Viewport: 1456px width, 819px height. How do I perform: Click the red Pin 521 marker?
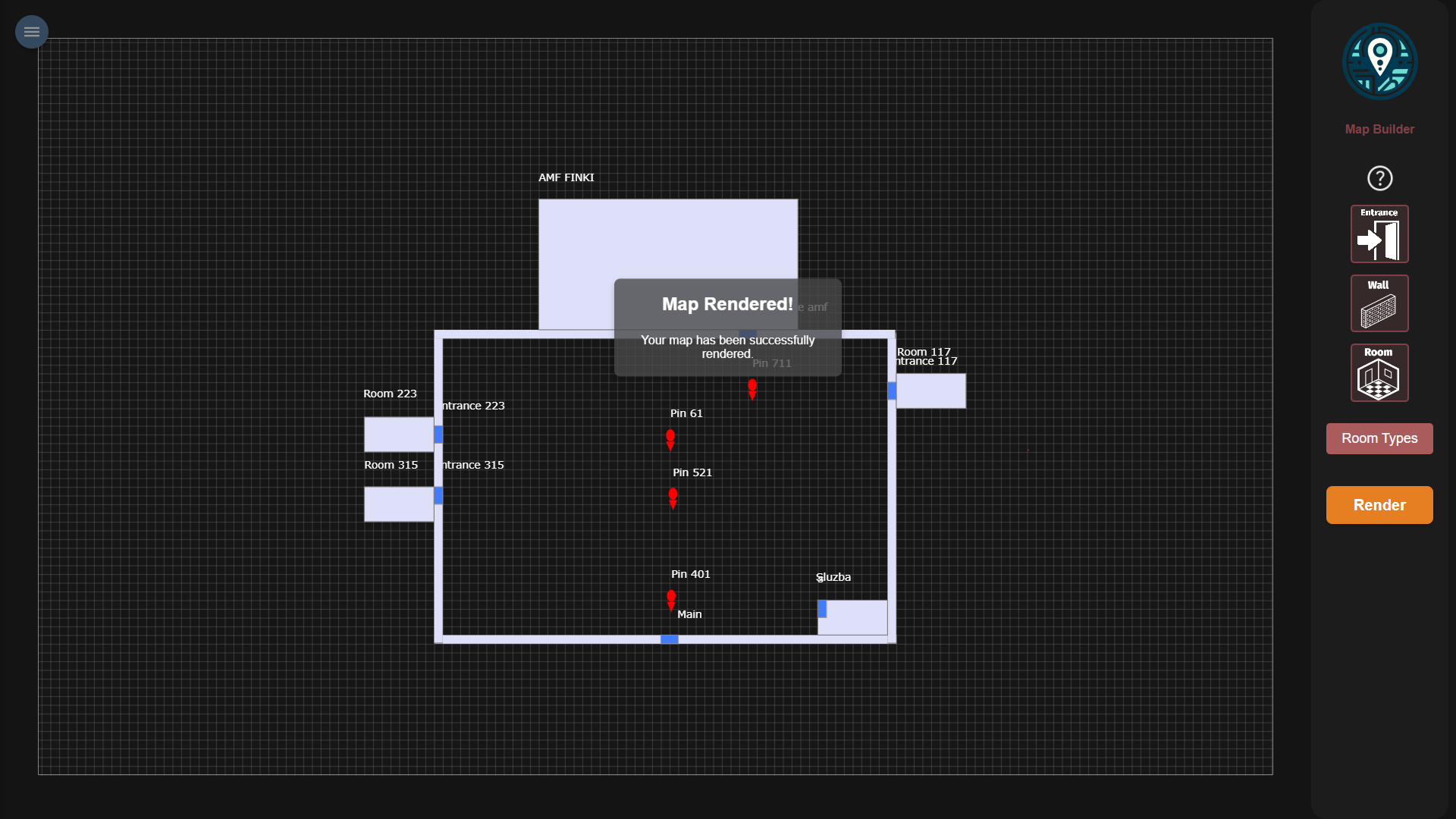(x=673, y=497)
